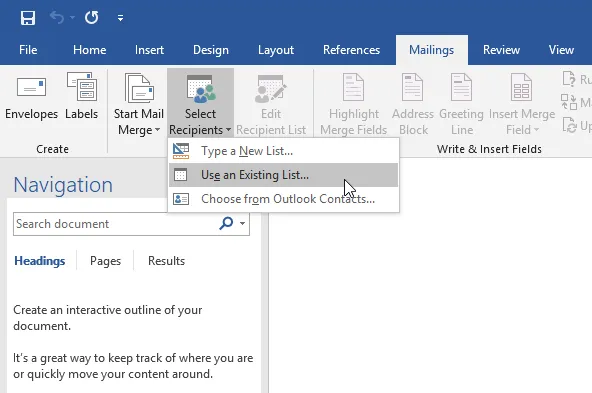Select the Mailings tab
592x393 pixels.
coord(432,50)
